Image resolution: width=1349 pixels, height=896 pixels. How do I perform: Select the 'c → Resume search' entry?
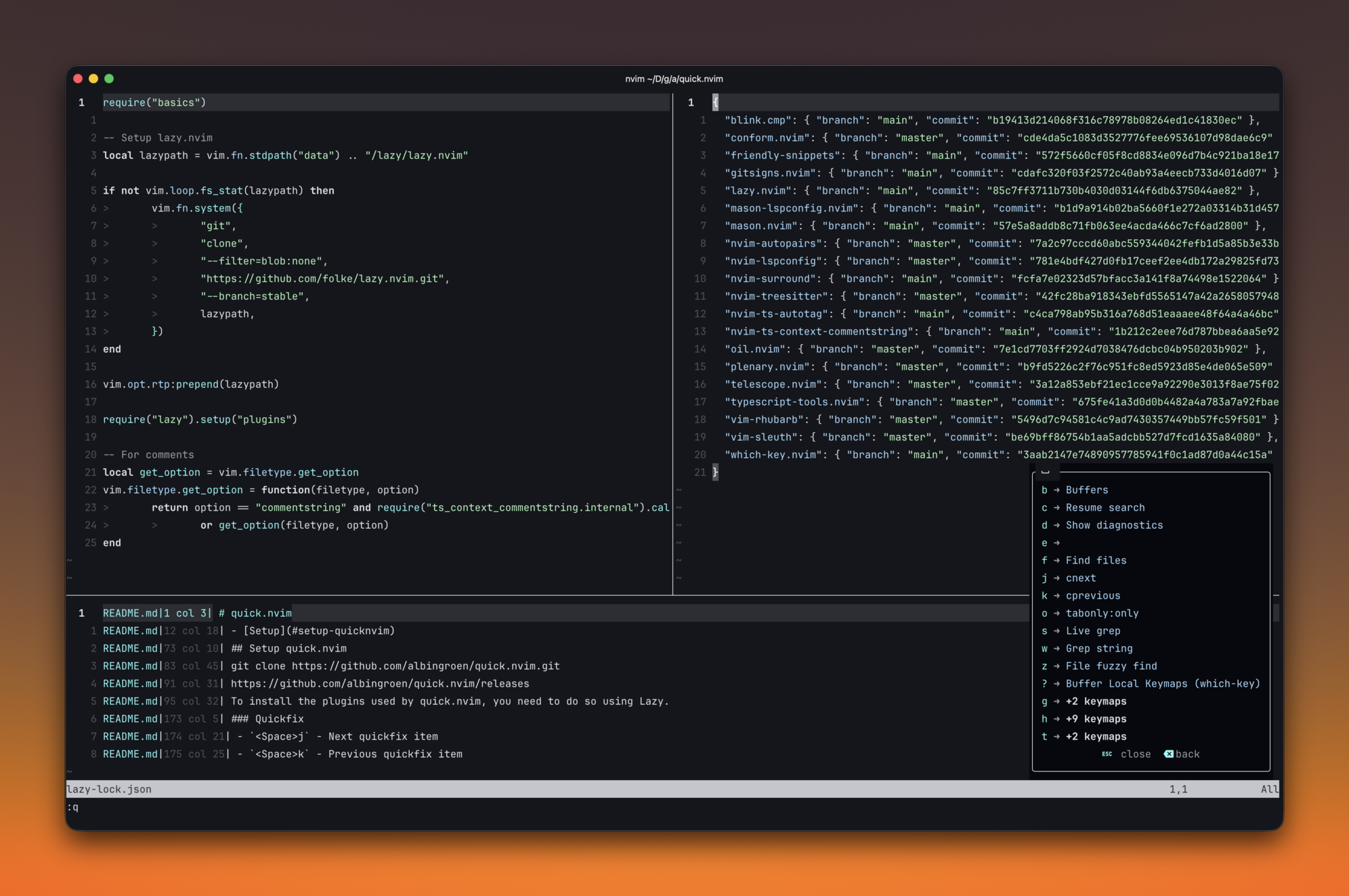click(1093, 507)
